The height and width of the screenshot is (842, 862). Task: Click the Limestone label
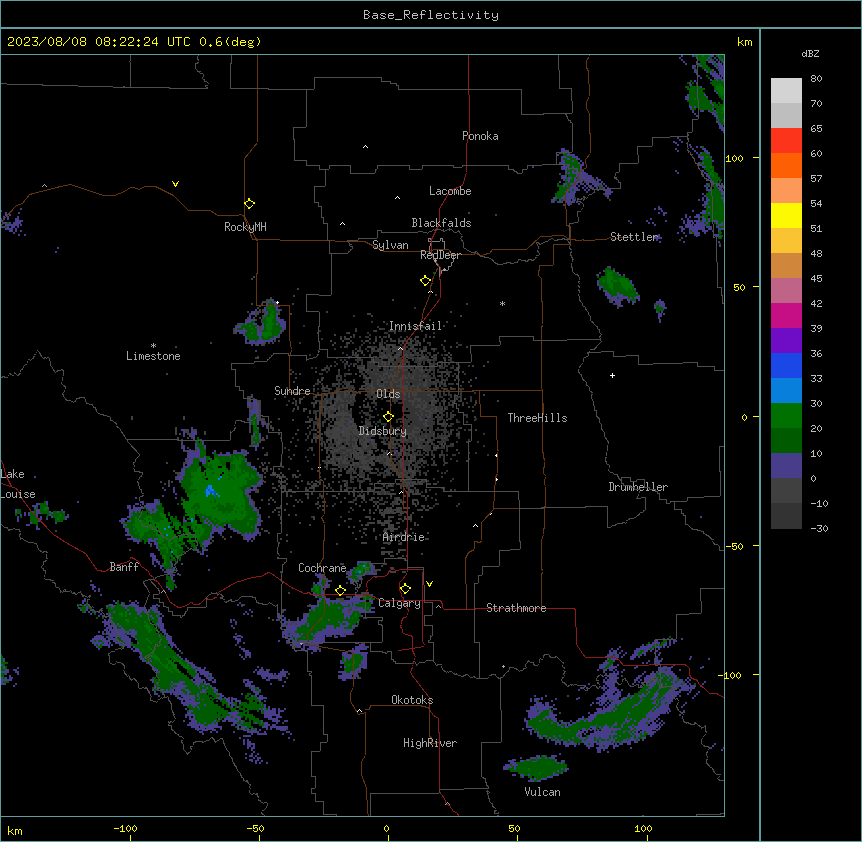pos(153,356)
